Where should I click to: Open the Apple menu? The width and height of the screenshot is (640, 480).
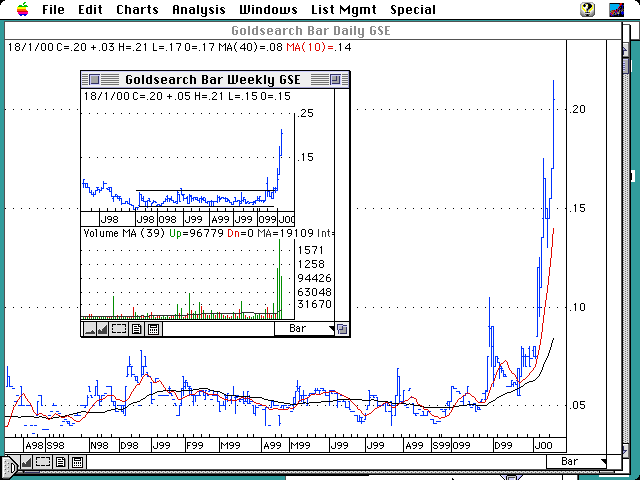tap(23, 9)
